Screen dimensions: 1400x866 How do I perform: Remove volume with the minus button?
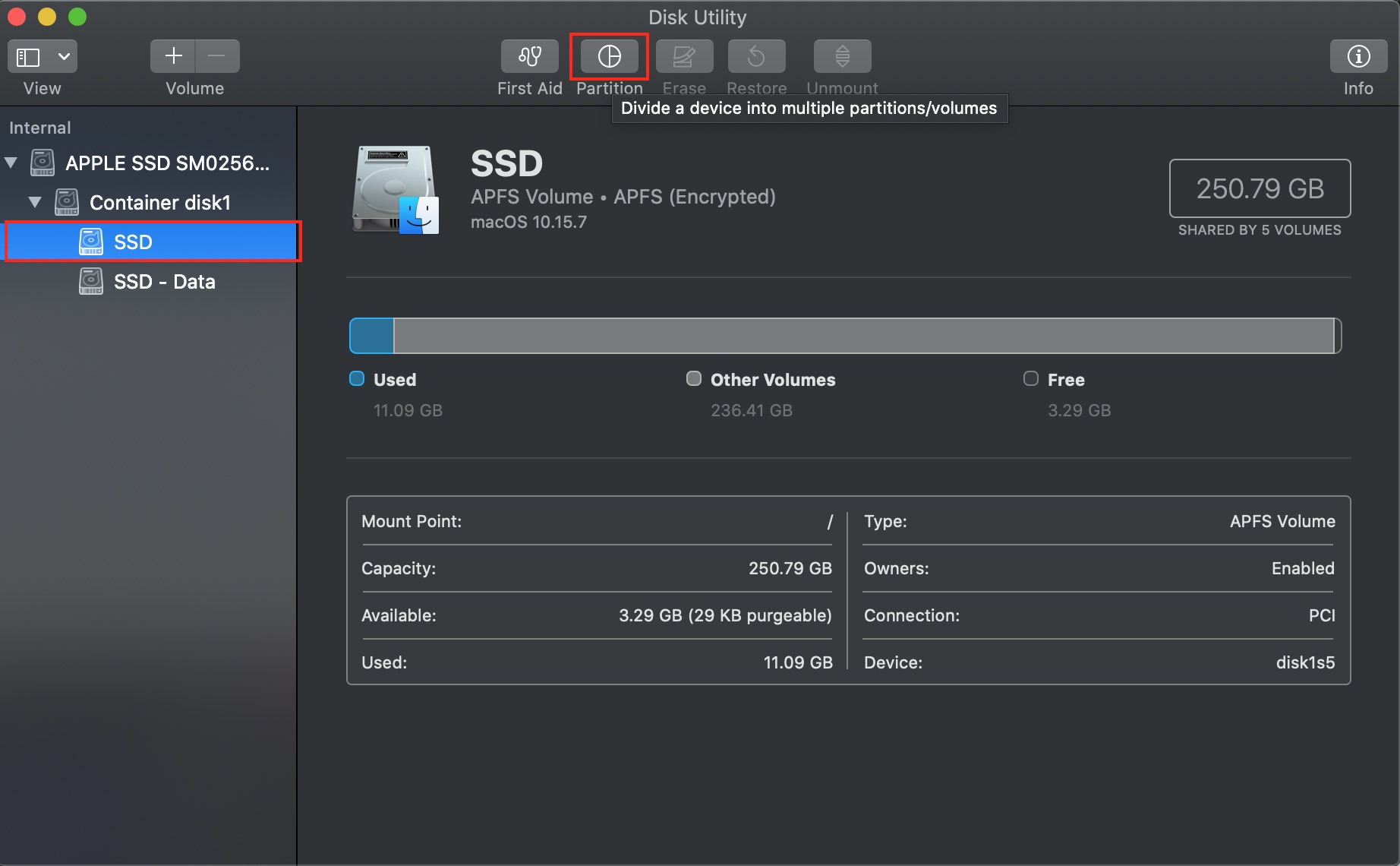pyautogui.click(x=217, y=56)
